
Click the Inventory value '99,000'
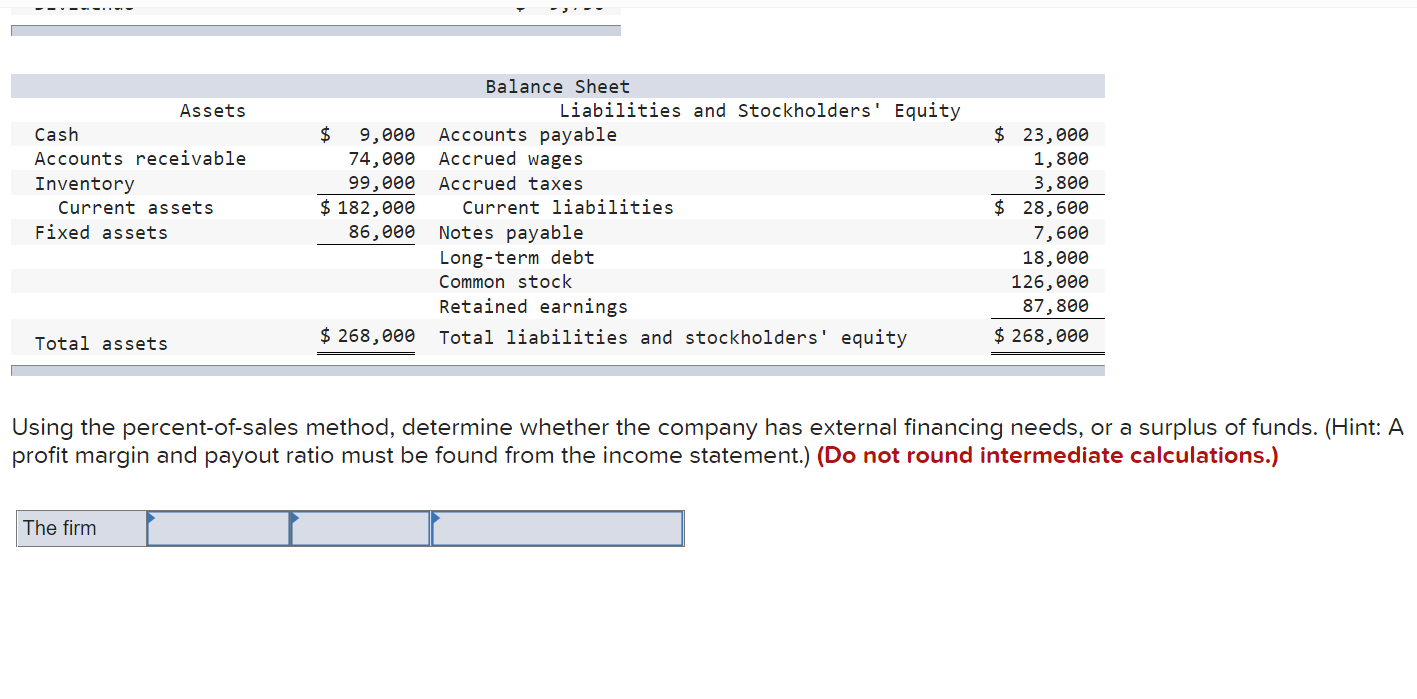click(381, 184)
